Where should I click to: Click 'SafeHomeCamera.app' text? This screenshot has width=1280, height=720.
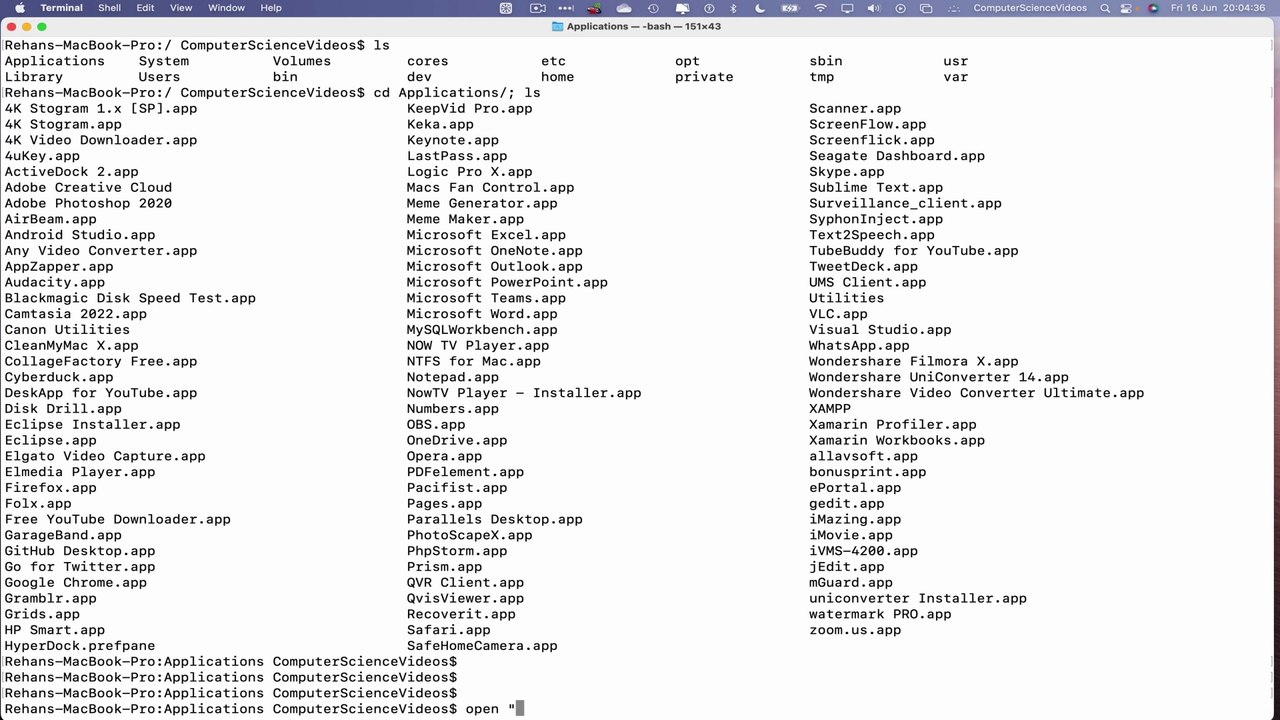click(482, 646)
